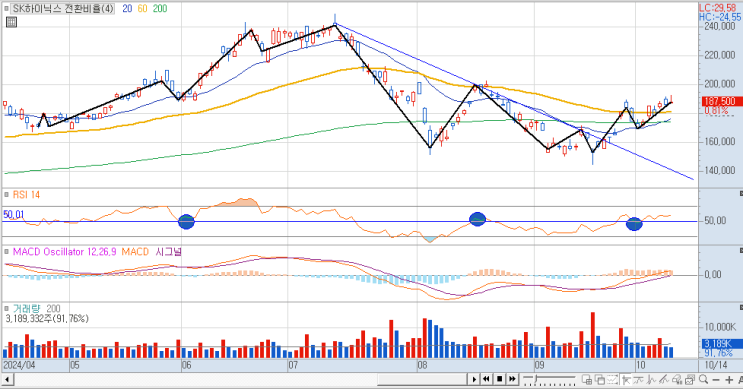The image size is (743, 389).
Task: Toggle the square marker beside 거래량
Action: coord(6,308)
